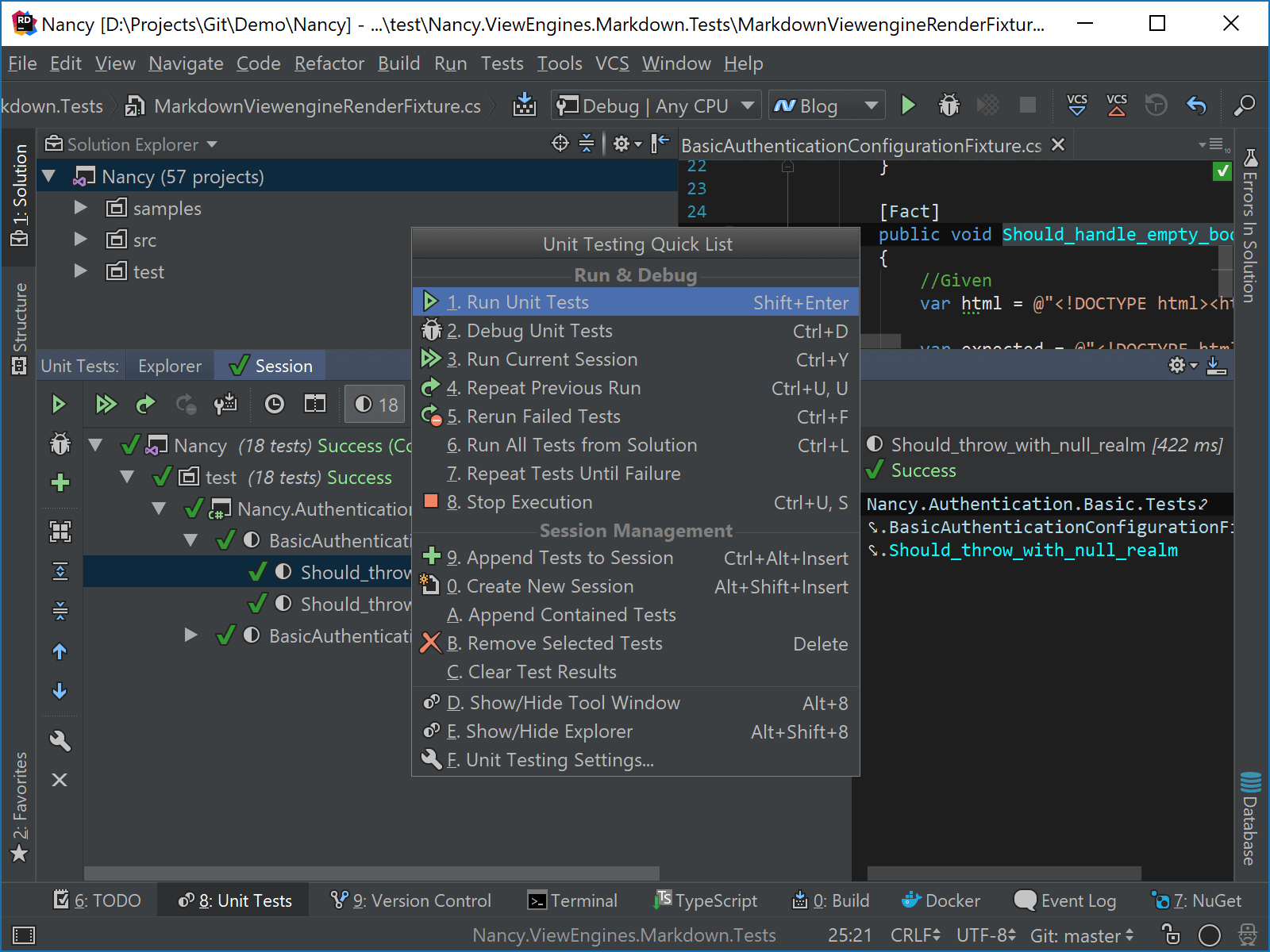The height and width of the screenshot is (952, 1270).
Task: Toggle the 18 tests status filter
Action: click(375, 405)
